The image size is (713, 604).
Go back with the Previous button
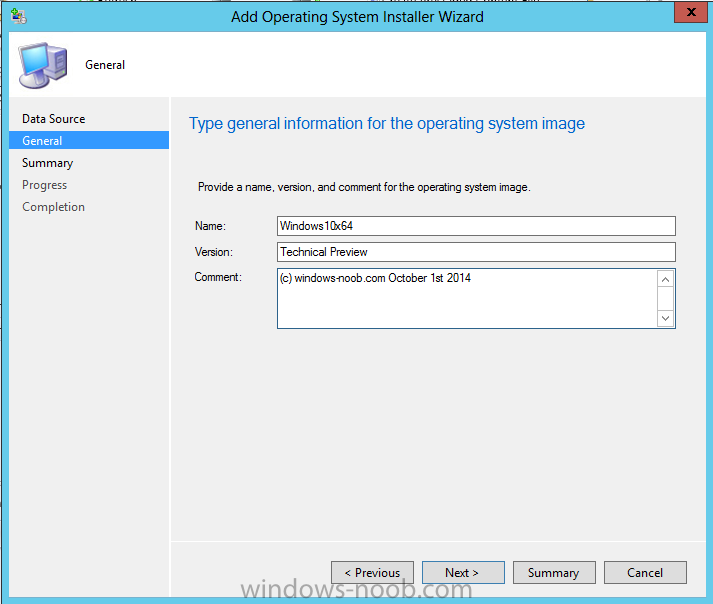point(372,573)
